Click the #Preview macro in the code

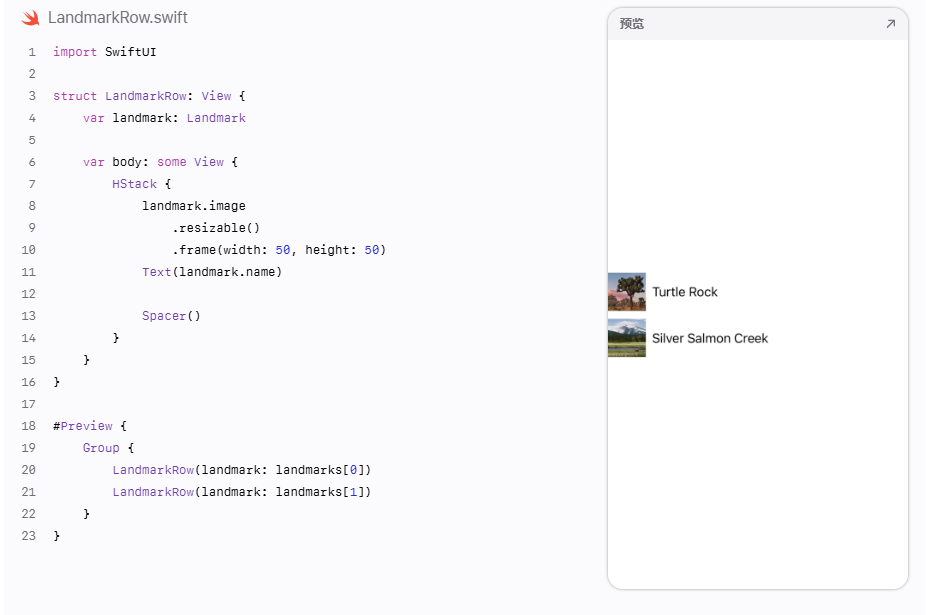tap(83, 426)
